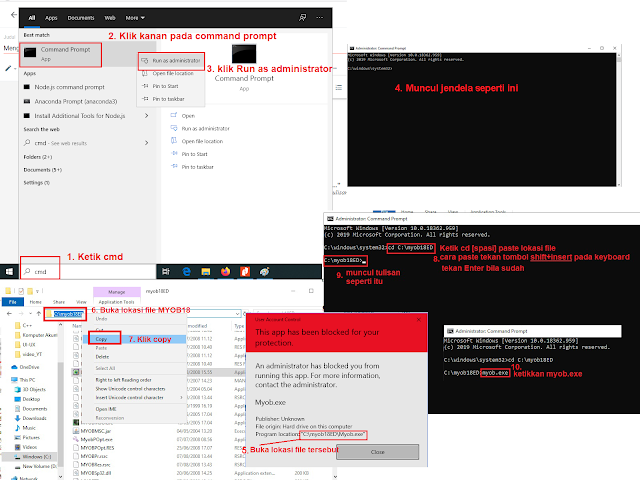Click the Explorer up-one-level arrow
Screen dimensions: 640x480
pyautogui.click(x=39, y=313)
